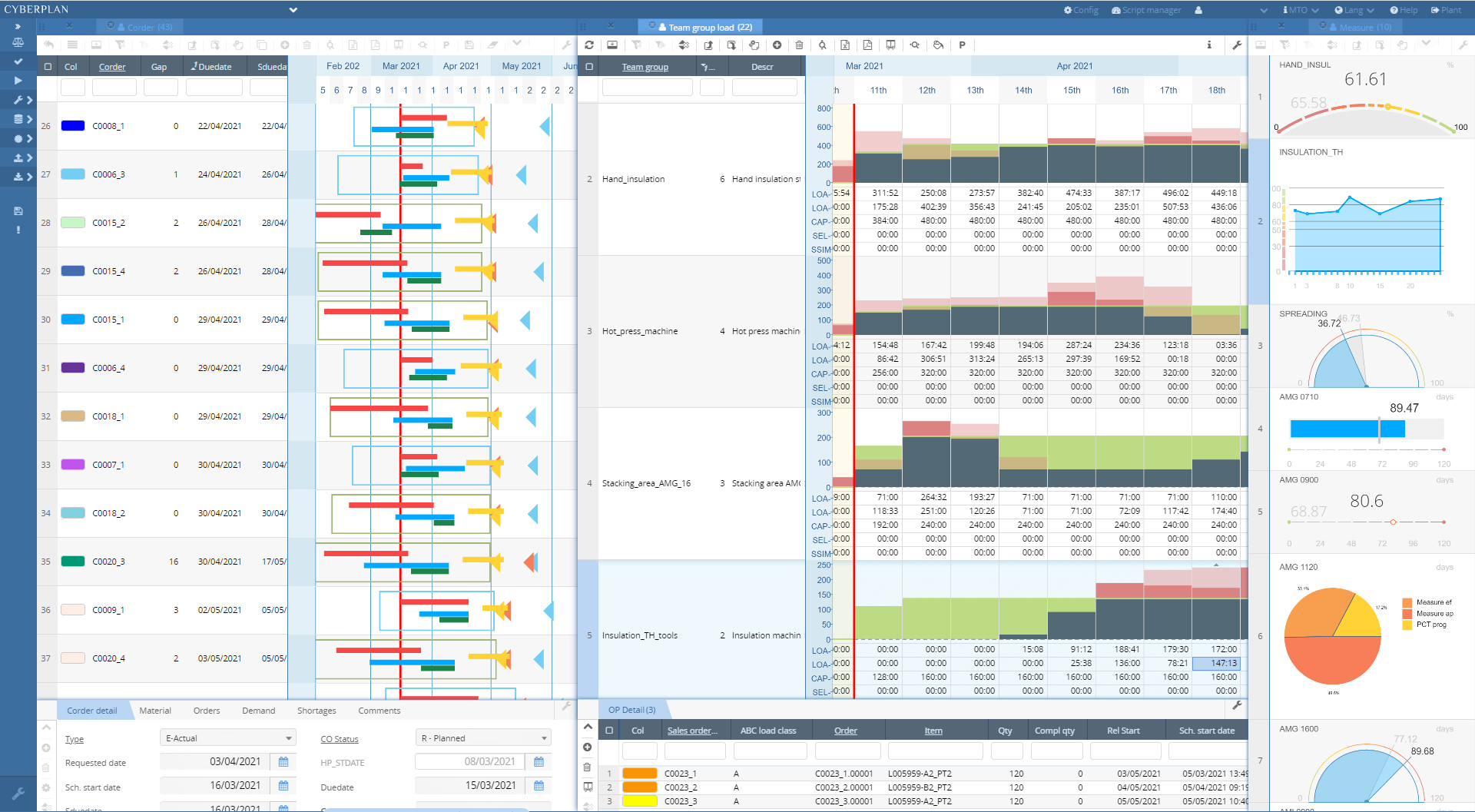This screenshot has height=812, width=1475.
Task: Click the run/play icon in left sidebar
Action: point(18,81)
